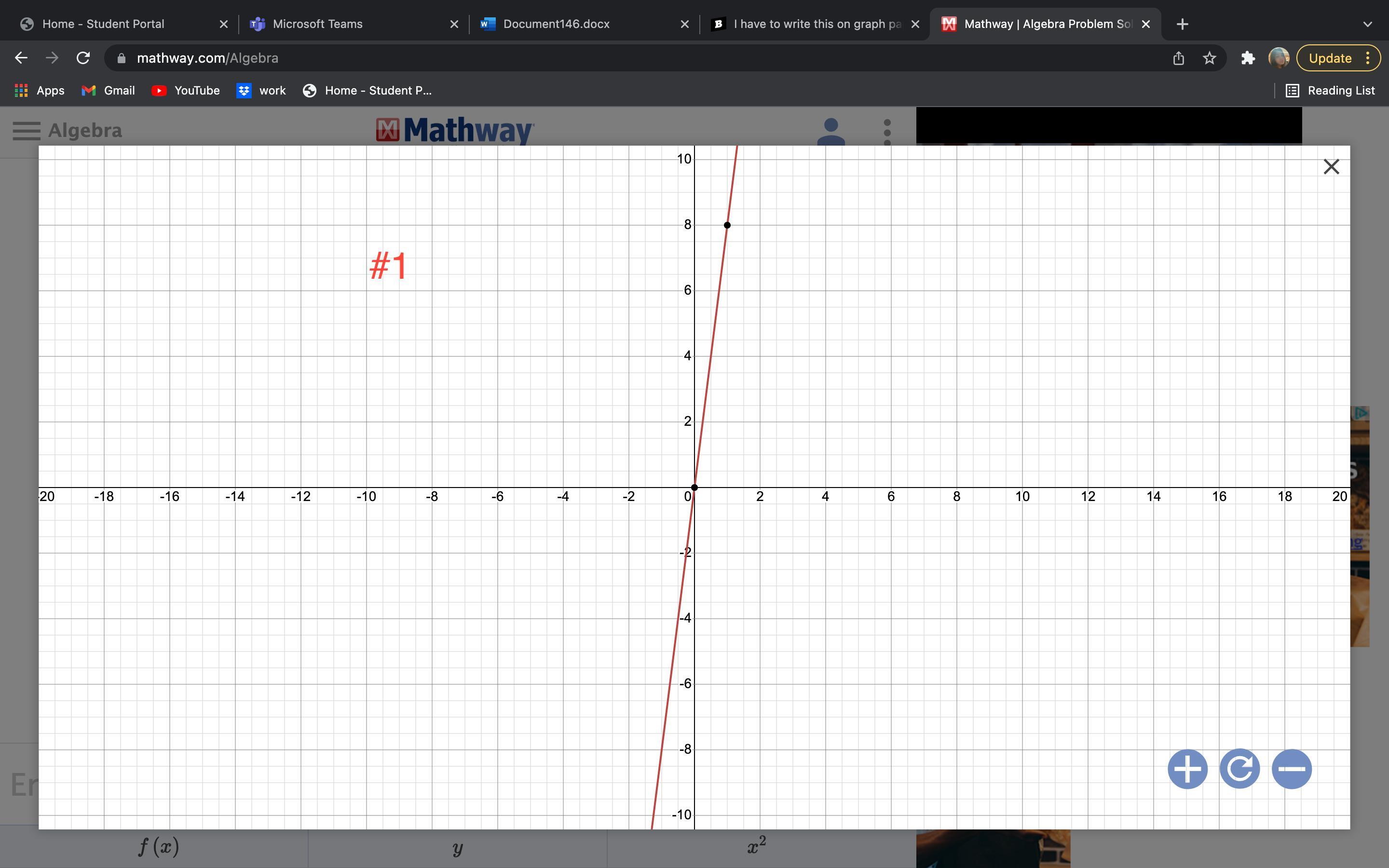1389x868 pixels.
Task: Open a new browser tab
Action: (x=1182, y=24)
